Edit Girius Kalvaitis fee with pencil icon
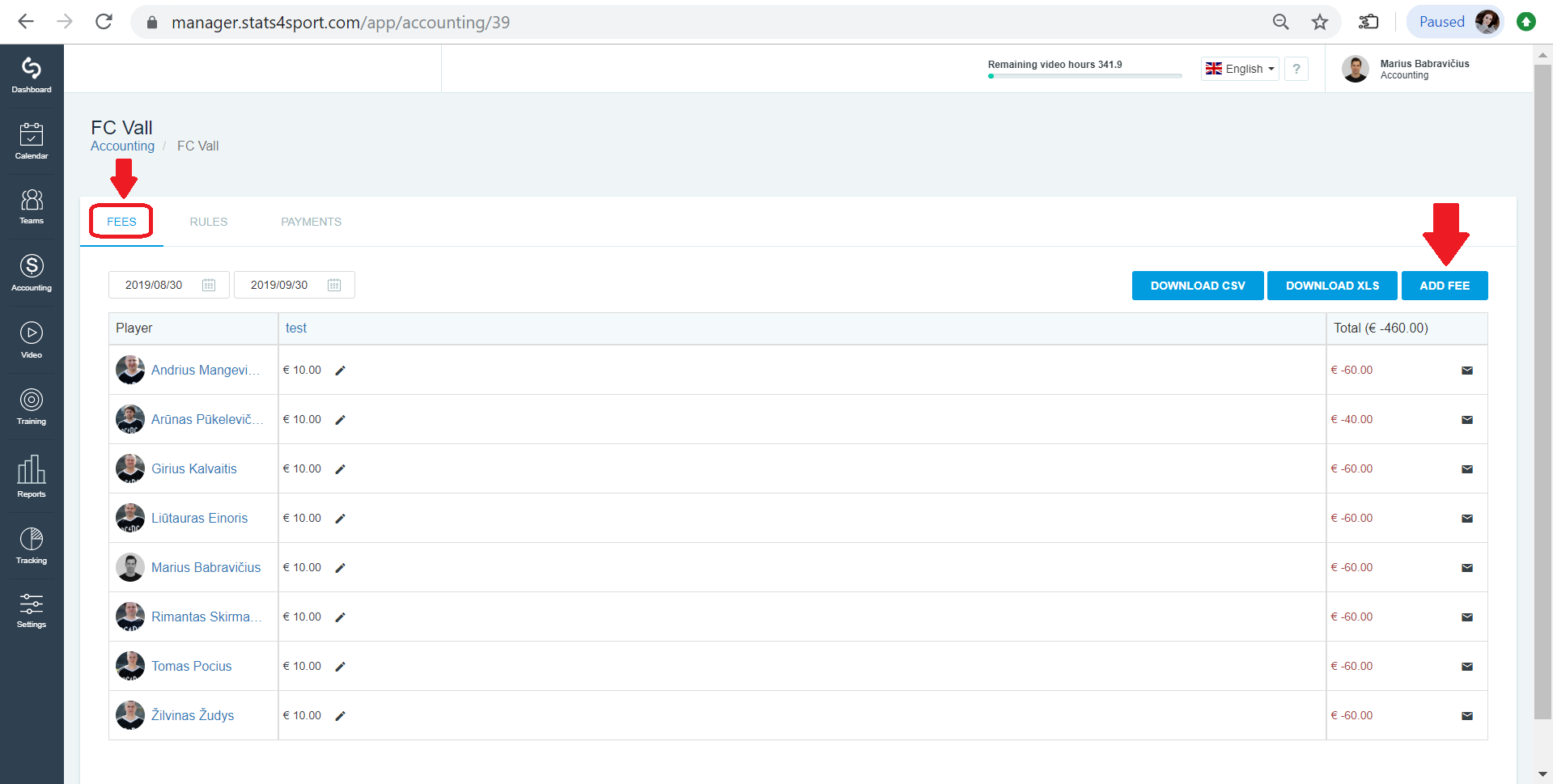Viewport: 1553px width, 784px height. [x=341, y=469]
